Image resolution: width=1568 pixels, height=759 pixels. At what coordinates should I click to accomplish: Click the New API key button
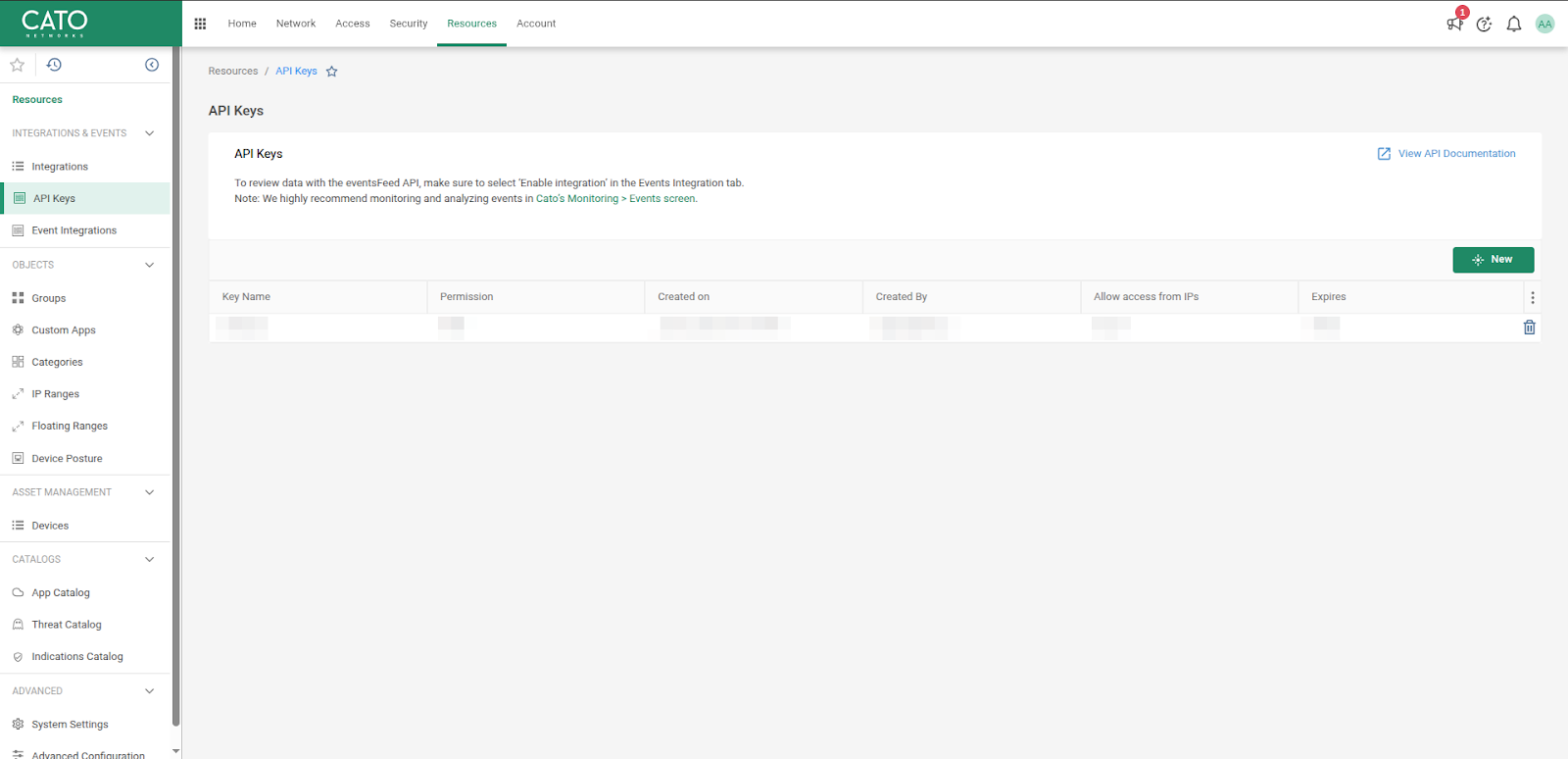pyautogui.click(x=1493, y=260)
